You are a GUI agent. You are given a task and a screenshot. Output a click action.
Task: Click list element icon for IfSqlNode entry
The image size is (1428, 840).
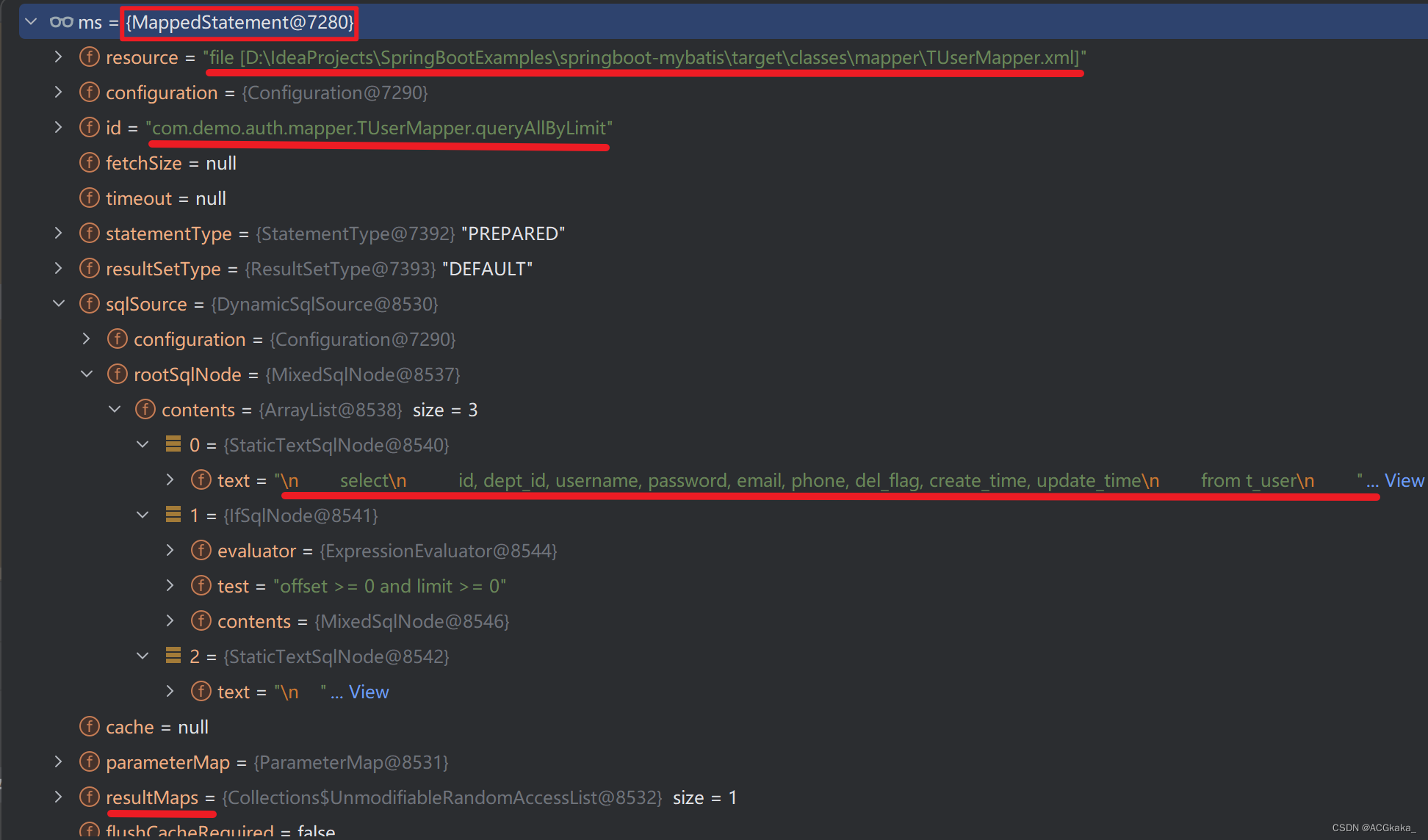pyautogui.click(x=173, y=515)
